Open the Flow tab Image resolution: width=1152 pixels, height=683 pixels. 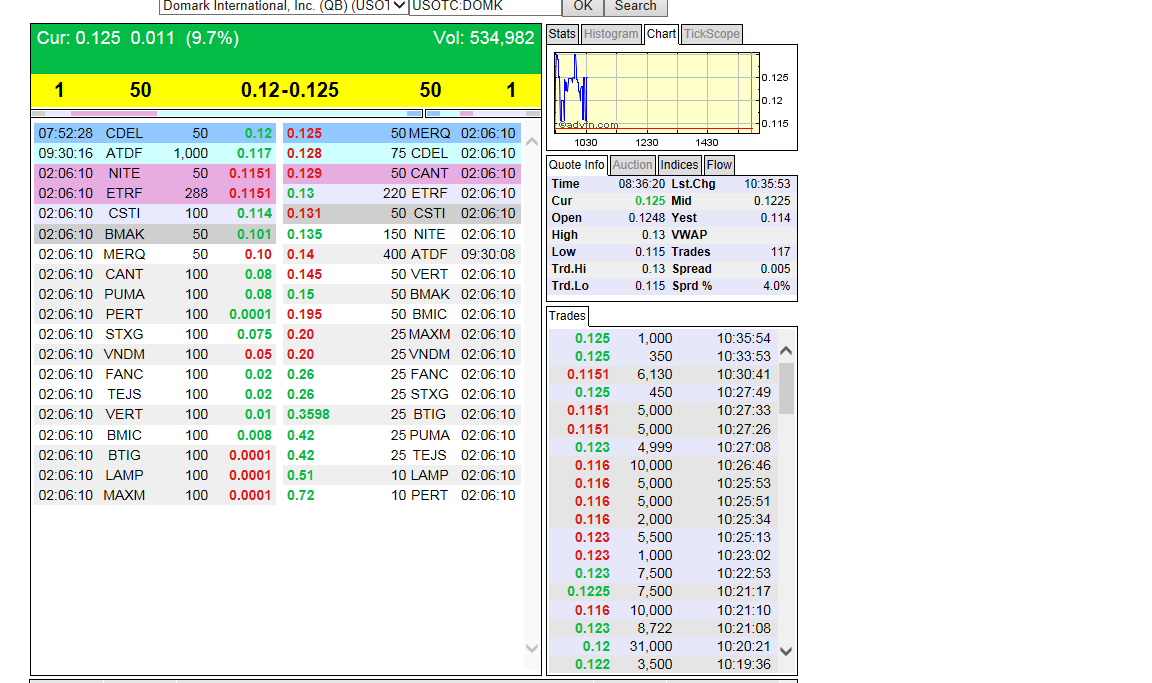(x=719, y=165)
